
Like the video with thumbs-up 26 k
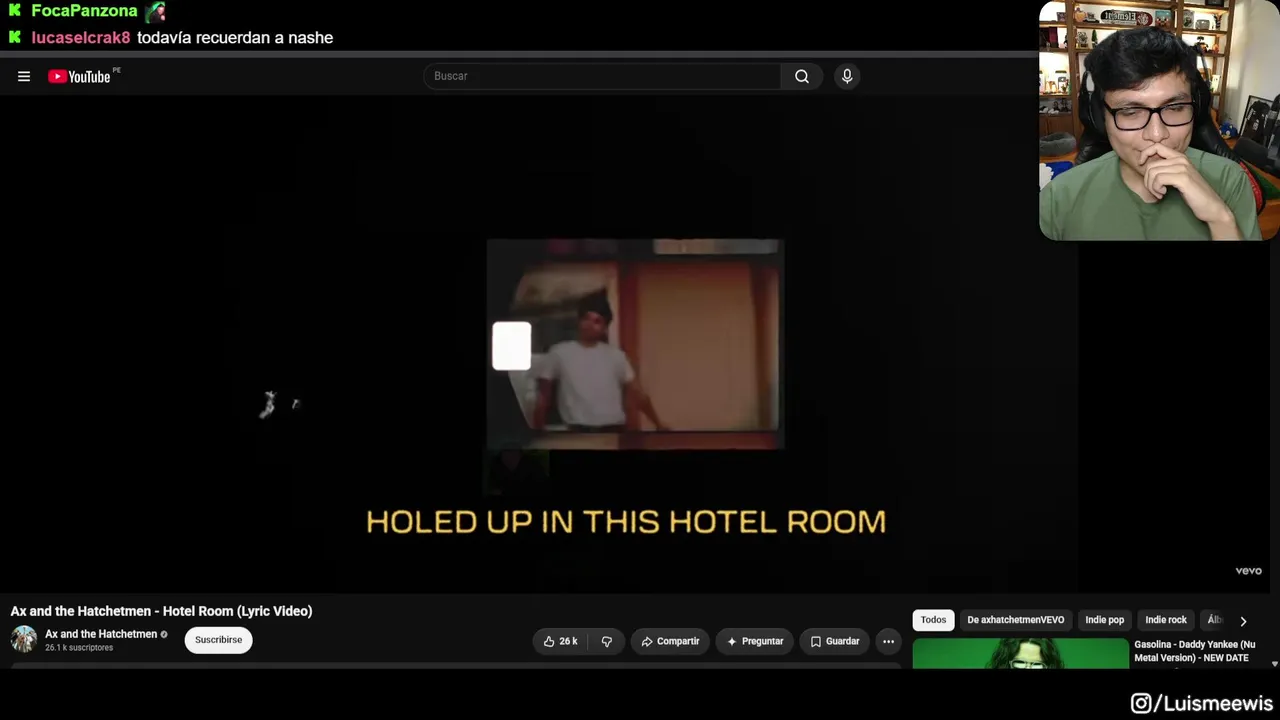click(x=561, y=641)
